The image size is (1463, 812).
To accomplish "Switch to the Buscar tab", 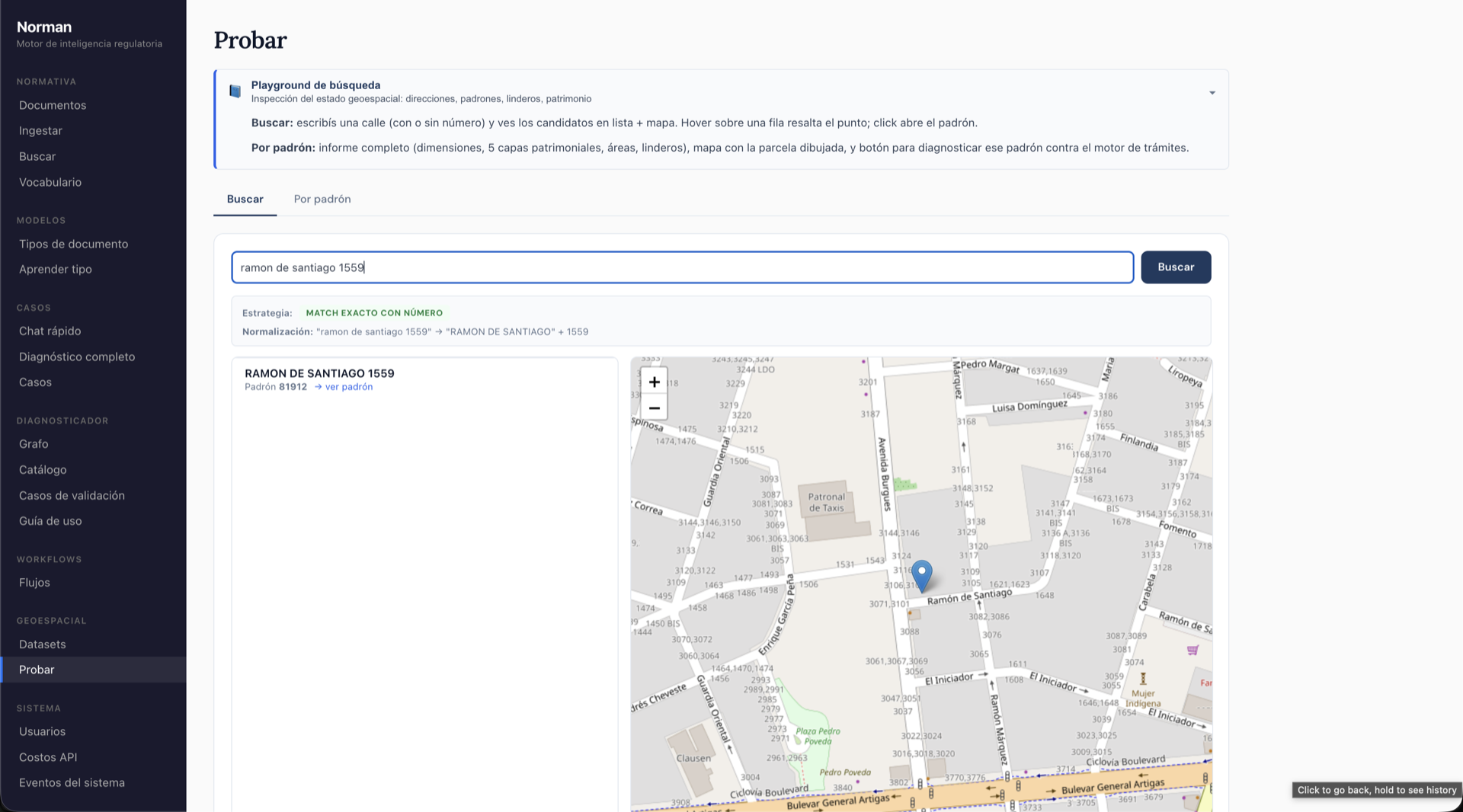I will click(x=245, y=199).
